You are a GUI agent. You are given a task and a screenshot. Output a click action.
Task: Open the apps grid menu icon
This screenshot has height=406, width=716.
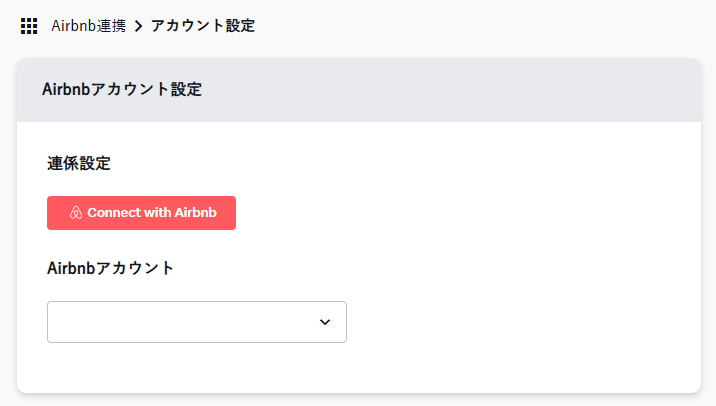pos(29,26)
